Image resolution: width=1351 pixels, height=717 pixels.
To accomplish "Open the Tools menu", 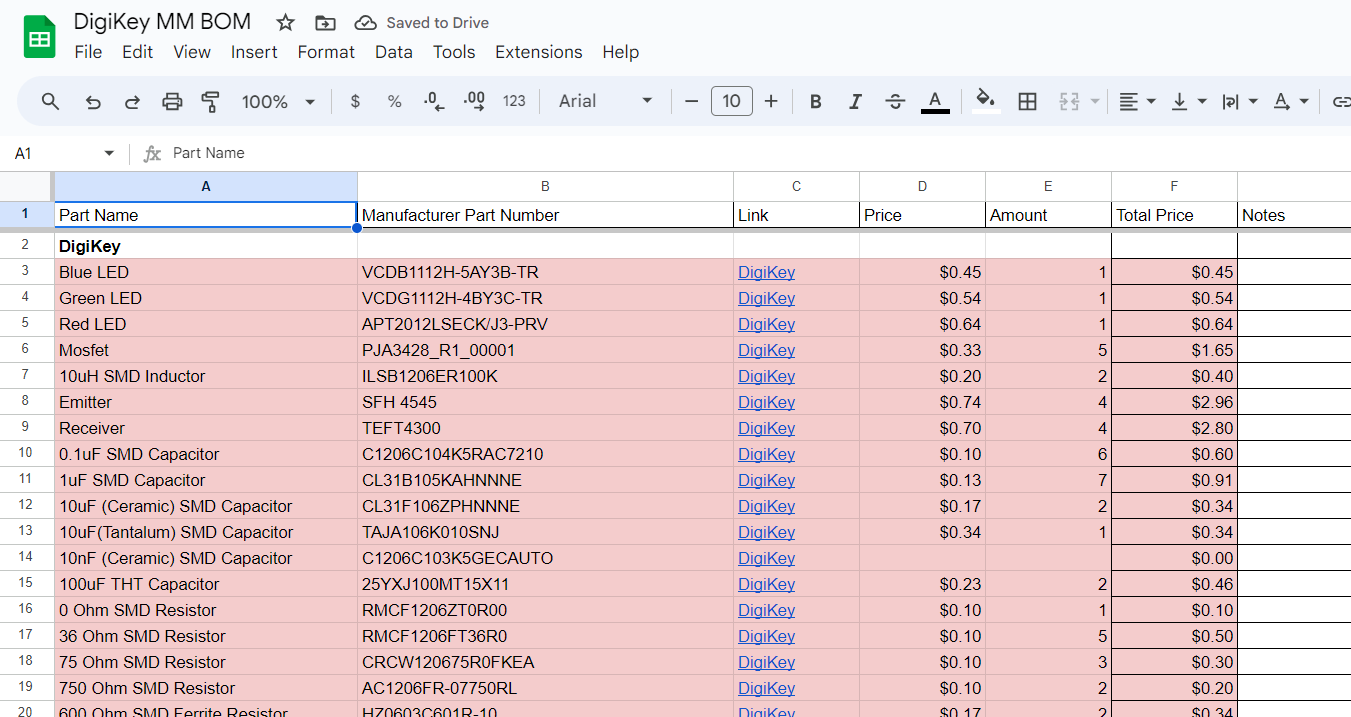I will [x=454, y=52].
